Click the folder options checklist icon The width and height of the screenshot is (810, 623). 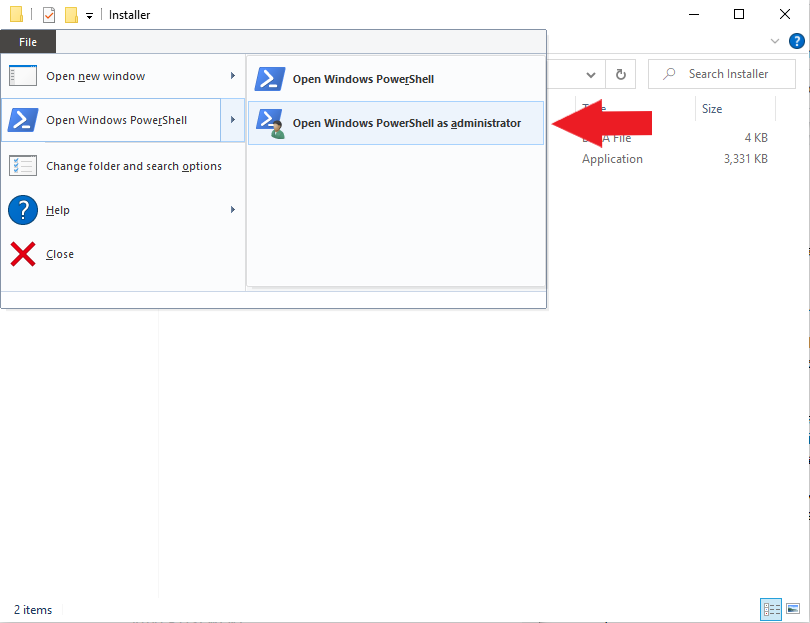click(23, 166)
